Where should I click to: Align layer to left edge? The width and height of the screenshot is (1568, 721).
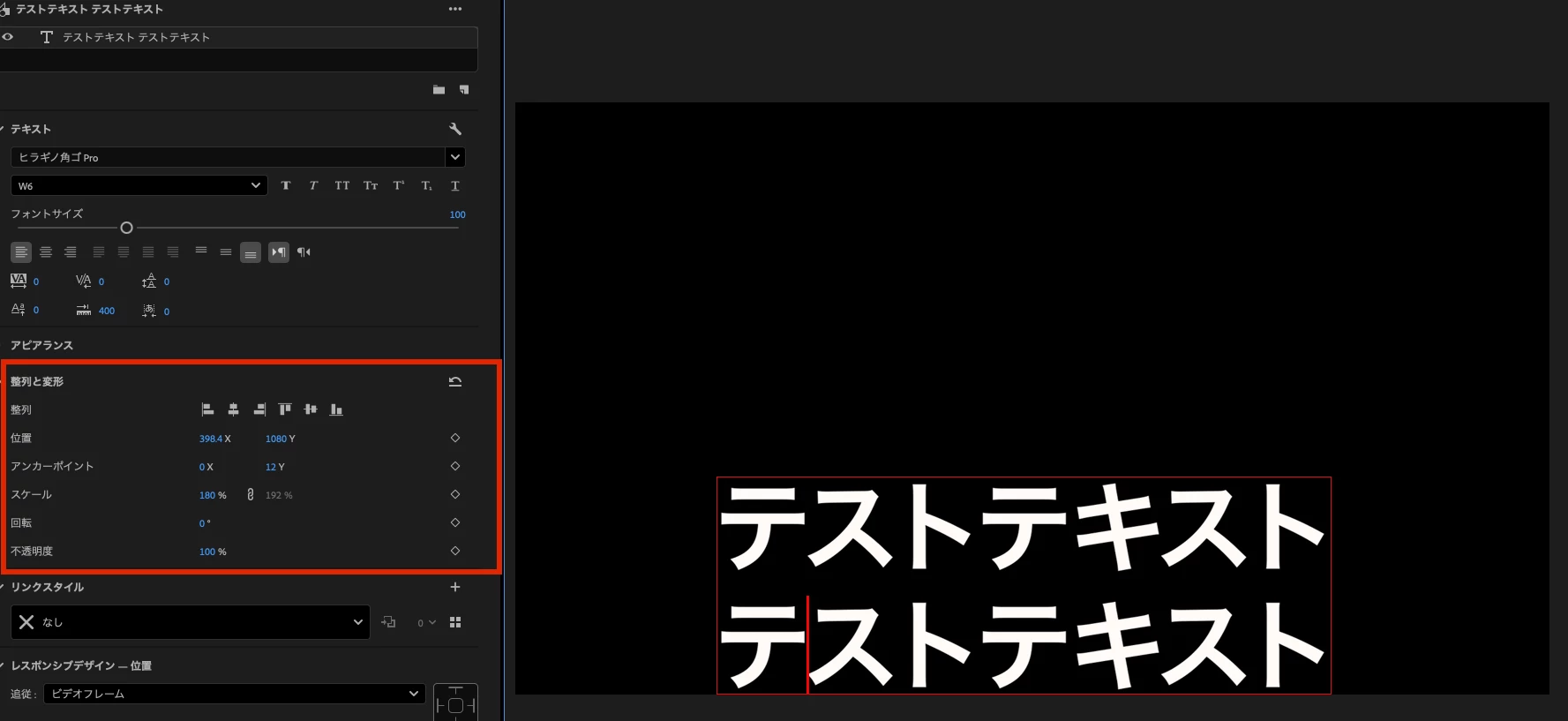207,409
